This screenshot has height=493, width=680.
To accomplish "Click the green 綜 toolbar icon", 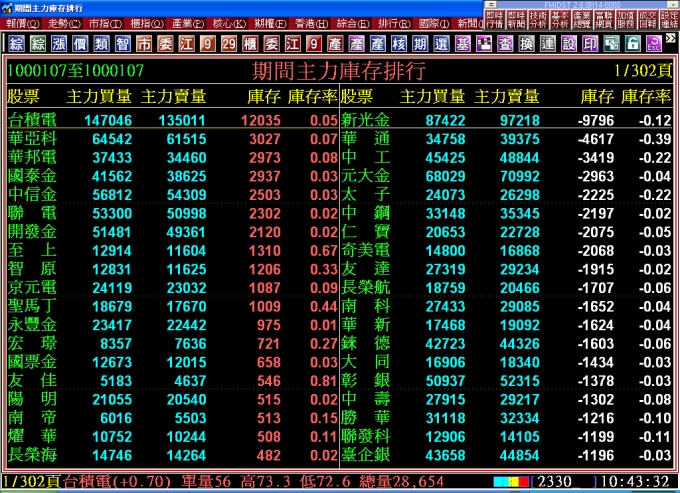I will point(38,44).
